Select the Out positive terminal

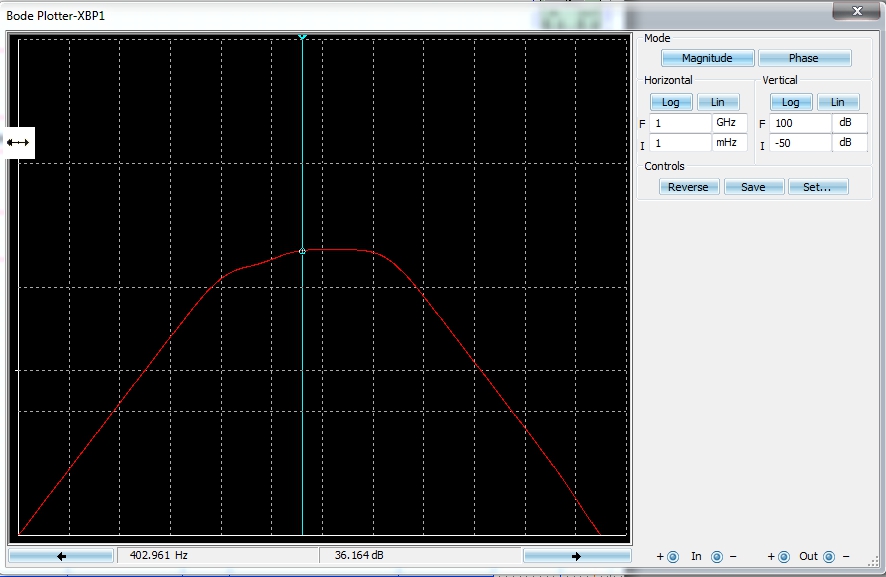[x=784, y=556]
